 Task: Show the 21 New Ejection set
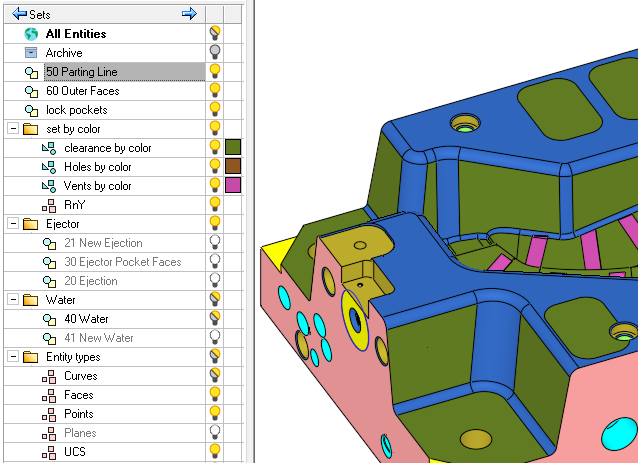click(x=214, y=243)
